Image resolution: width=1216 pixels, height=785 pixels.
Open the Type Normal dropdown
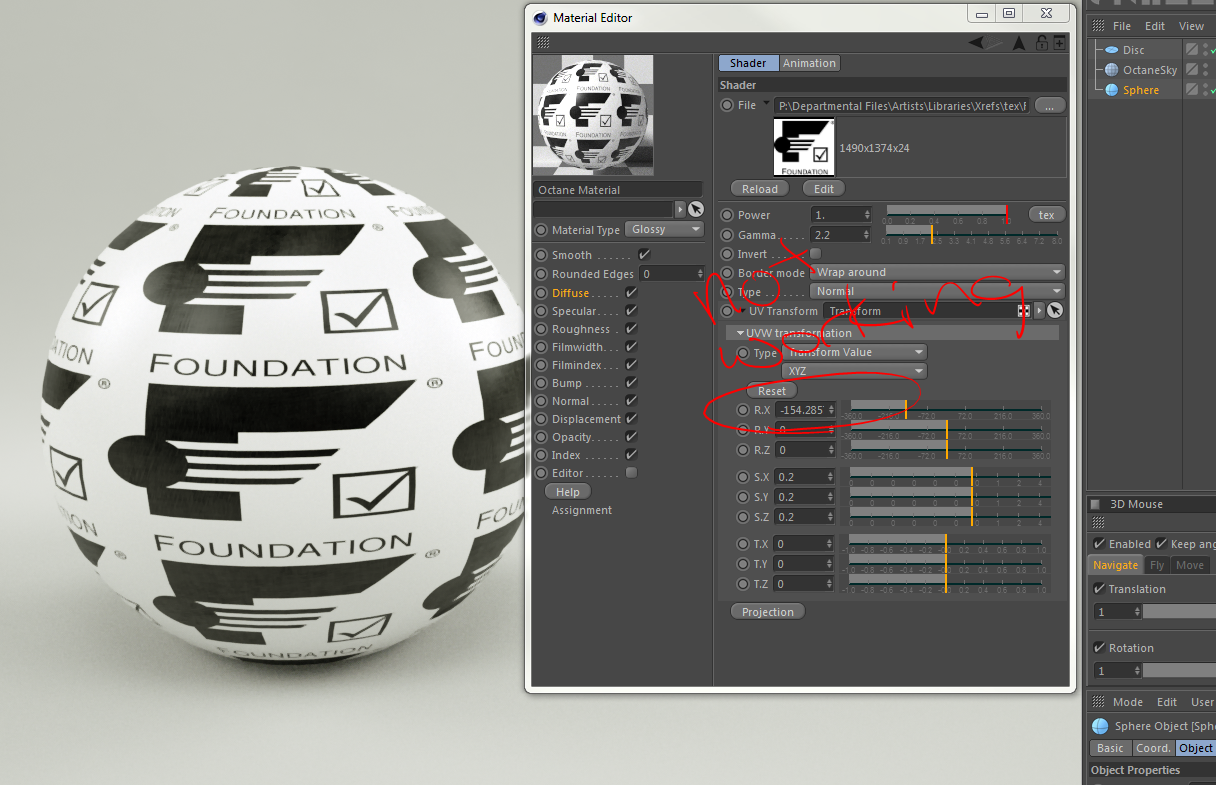pos(937,292)
